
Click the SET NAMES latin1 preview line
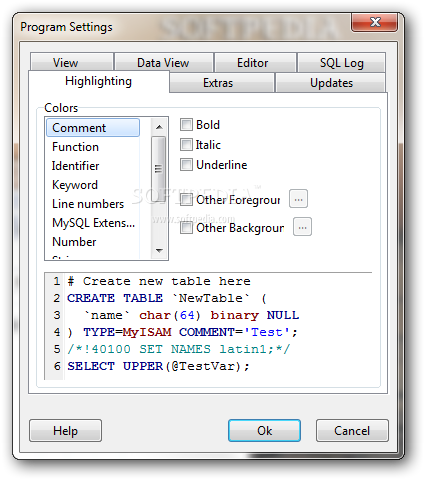179,349
